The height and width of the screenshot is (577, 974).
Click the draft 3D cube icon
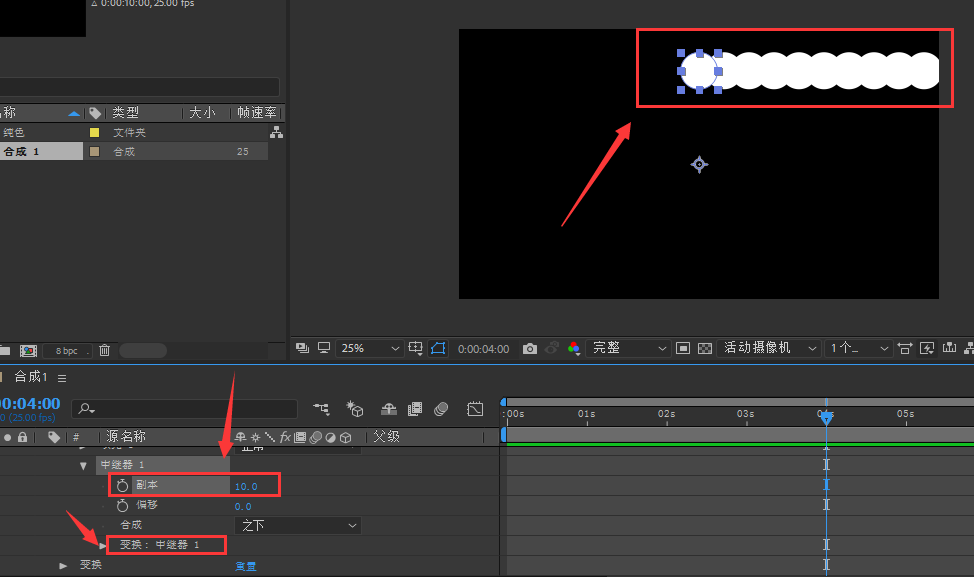355,409
